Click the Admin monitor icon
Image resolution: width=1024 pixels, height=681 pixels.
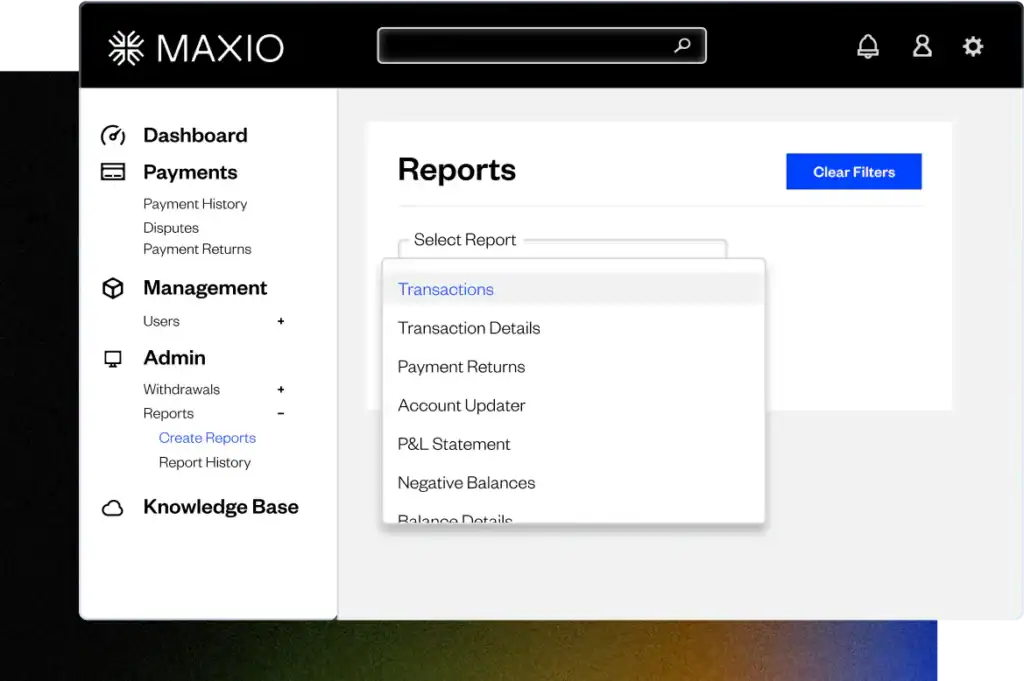[x=113, y=359]
